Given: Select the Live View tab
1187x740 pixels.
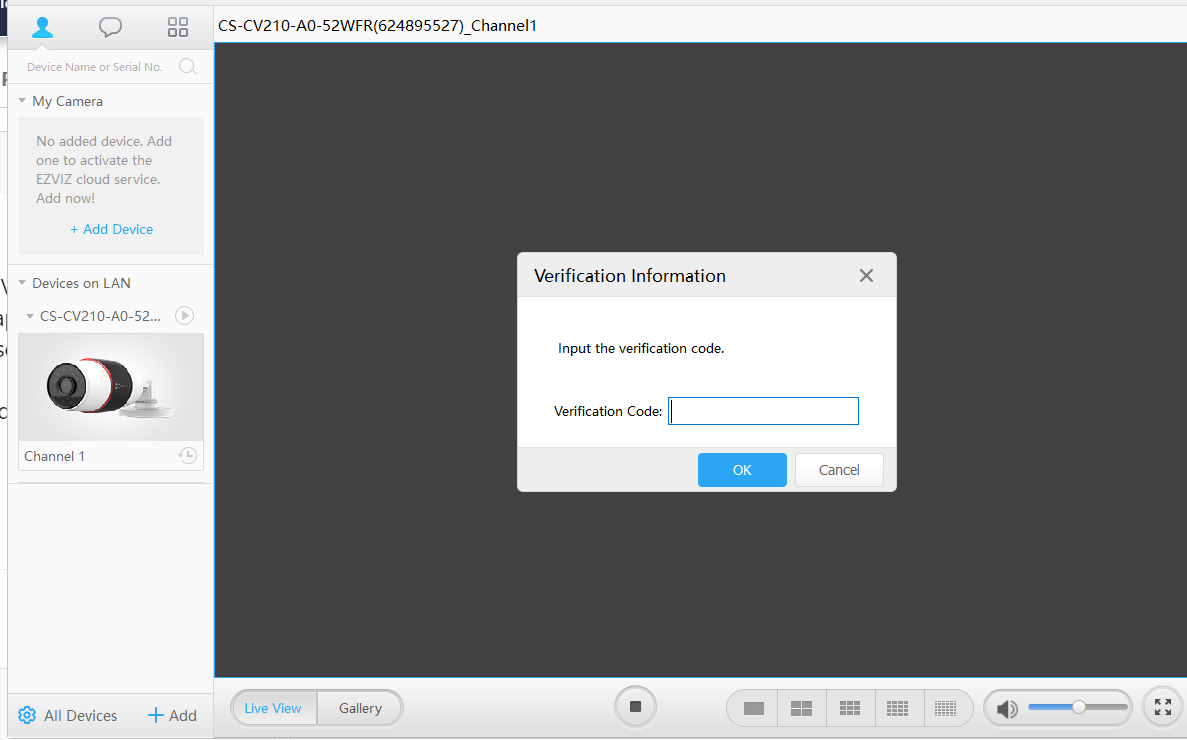Looking at the screenshot, I should pos(273,708).
